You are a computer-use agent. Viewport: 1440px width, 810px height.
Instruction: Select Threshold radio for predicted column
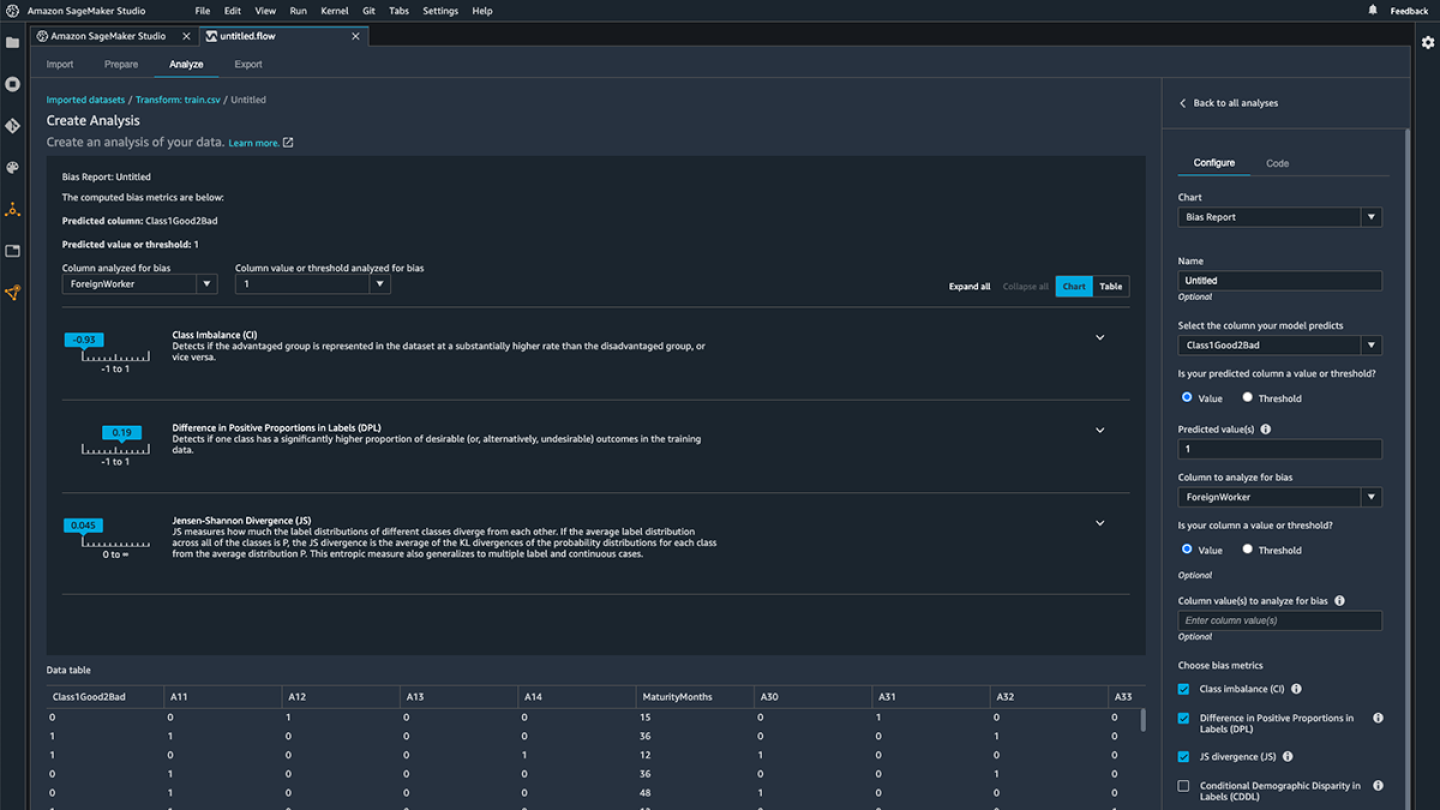tap(1247, 397)
